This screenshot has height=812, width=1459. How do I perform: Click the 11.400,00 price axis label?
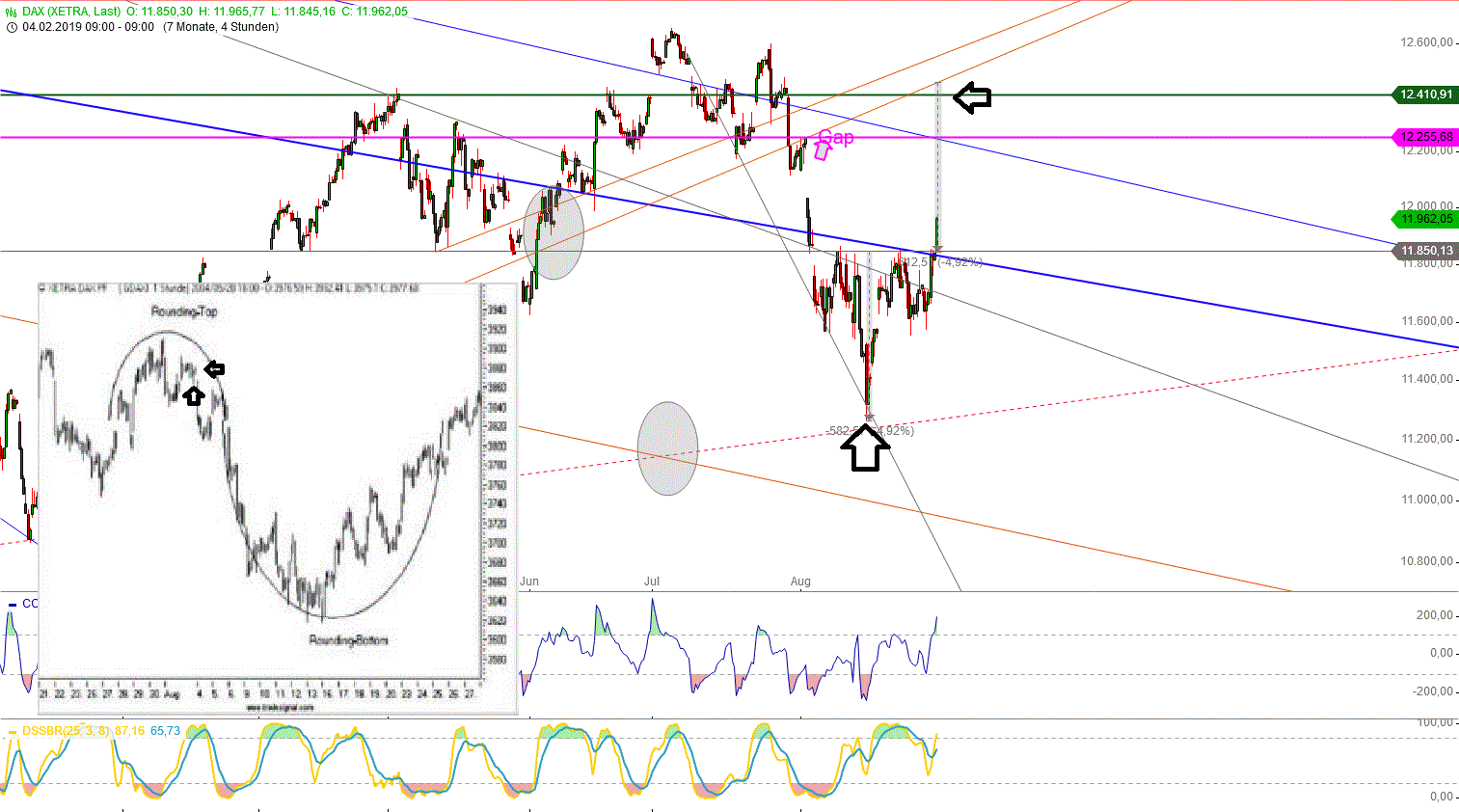(1426, 379)
